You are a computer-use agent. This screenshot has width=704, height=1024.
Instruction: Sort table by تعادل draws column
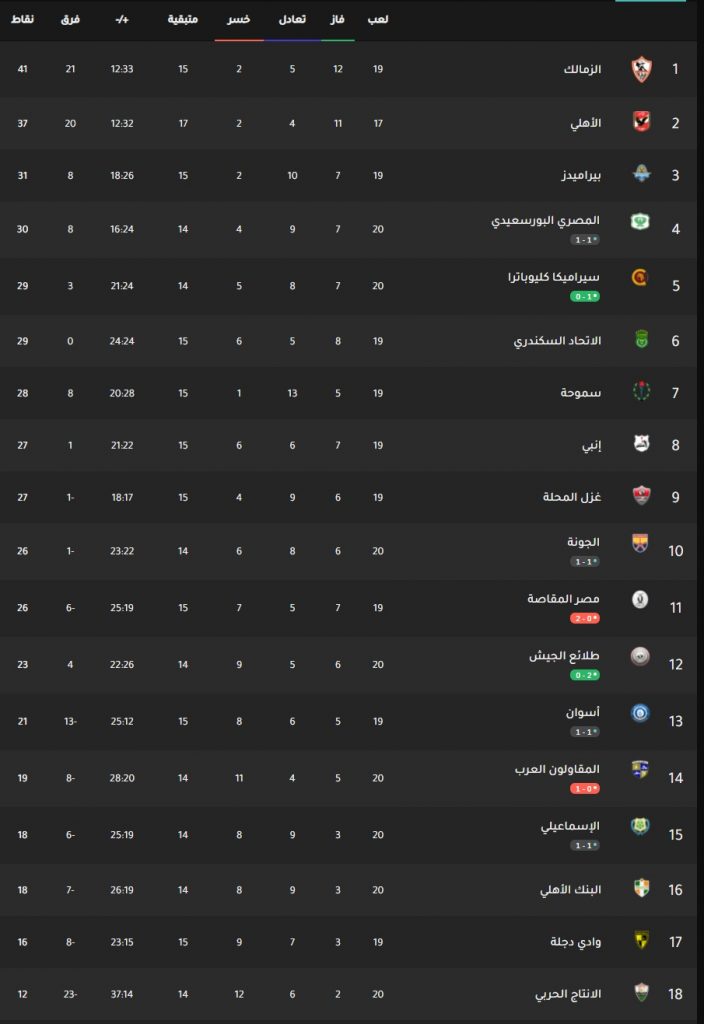pos(292,20)
